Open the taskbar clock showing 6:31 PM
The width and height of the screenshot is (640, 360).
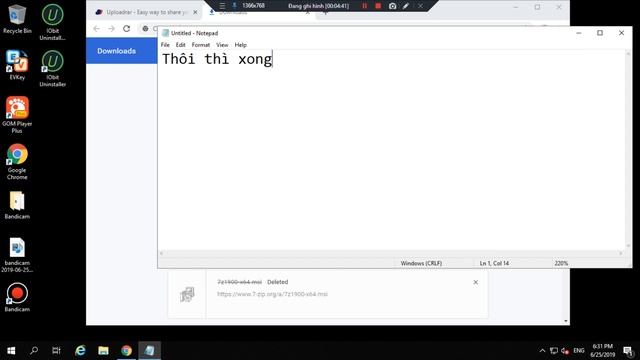602,351
